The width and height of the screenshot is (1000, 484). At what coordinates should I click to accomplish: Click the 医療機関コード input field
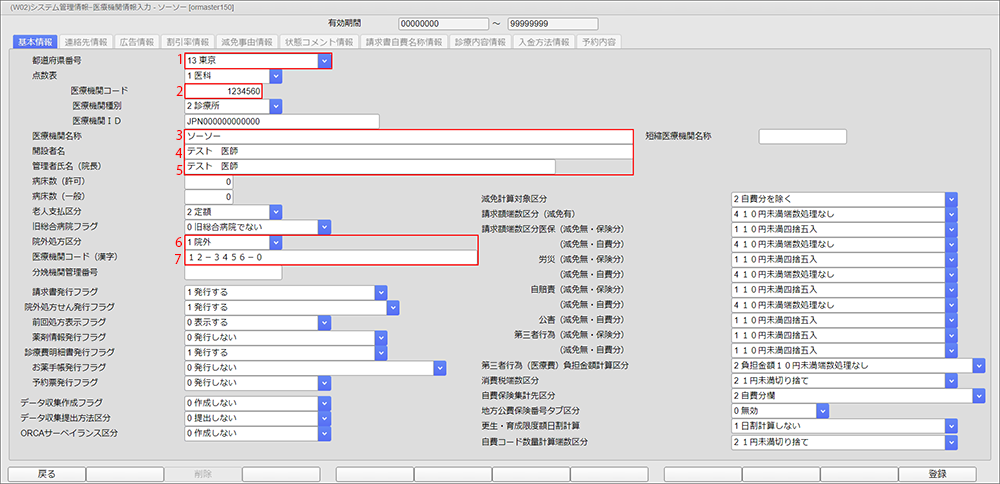(x=224, y=91)
